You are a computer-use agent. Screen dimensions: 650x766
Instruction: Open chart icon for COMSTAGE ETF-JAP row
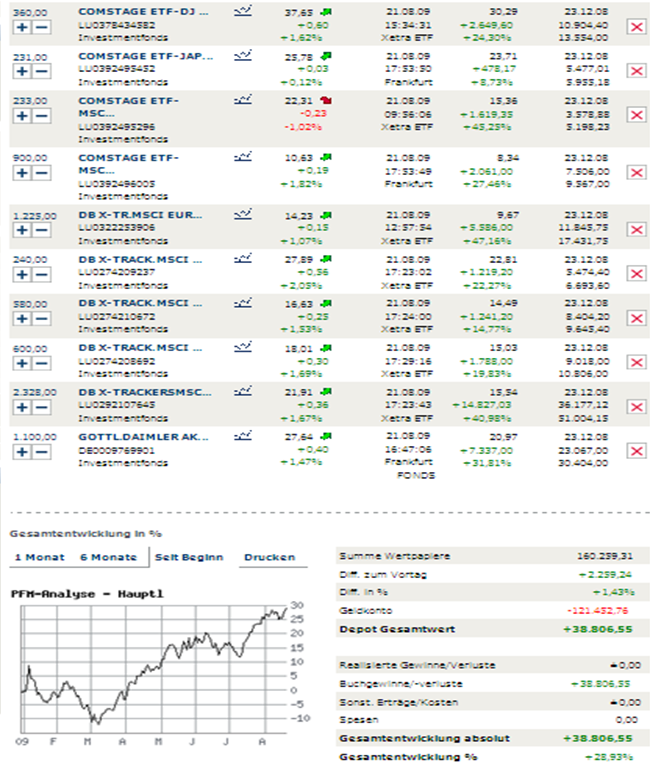pyautogui.click(x=243, y=55)
